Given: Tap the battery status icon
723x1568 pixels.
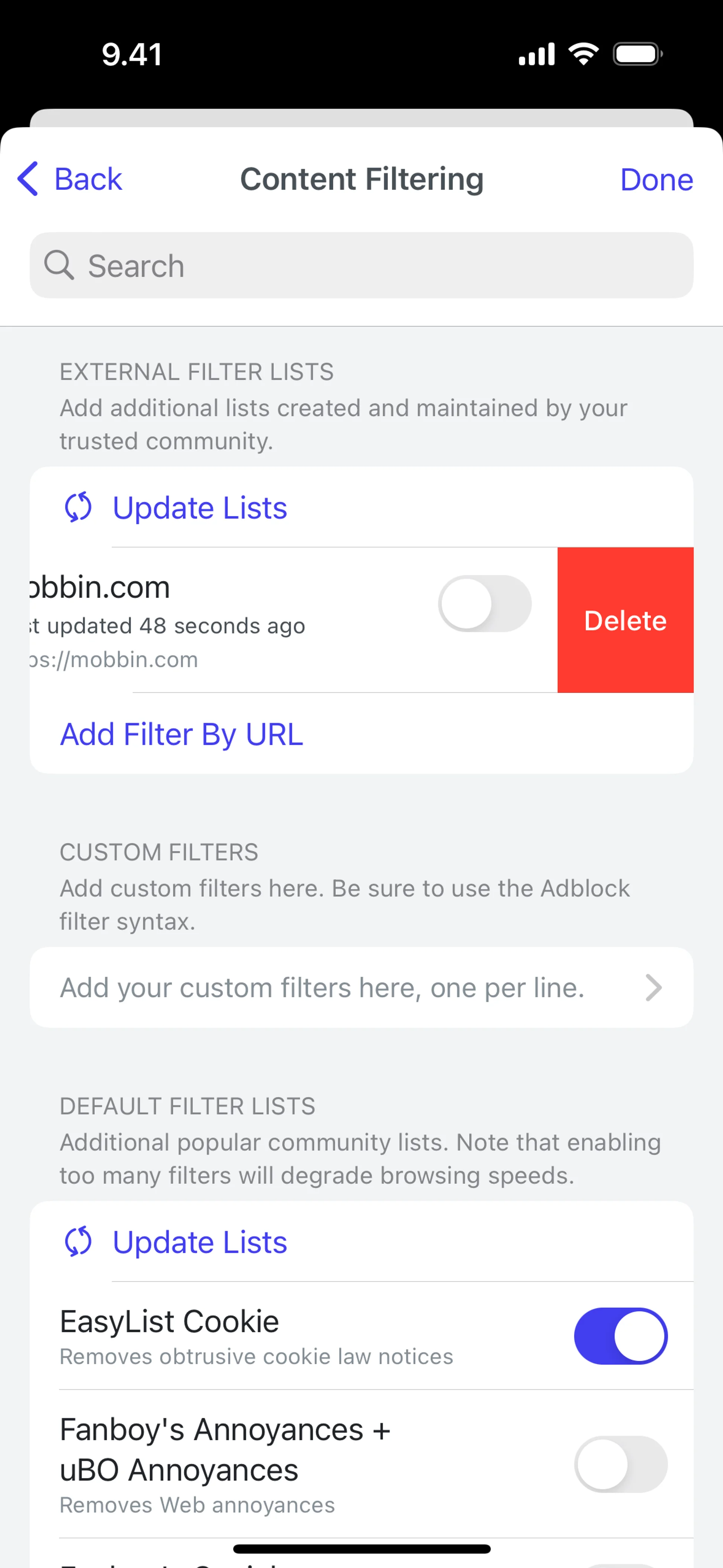Looking at the screenshot, I should pyautogui.click(x=637, y=54).
